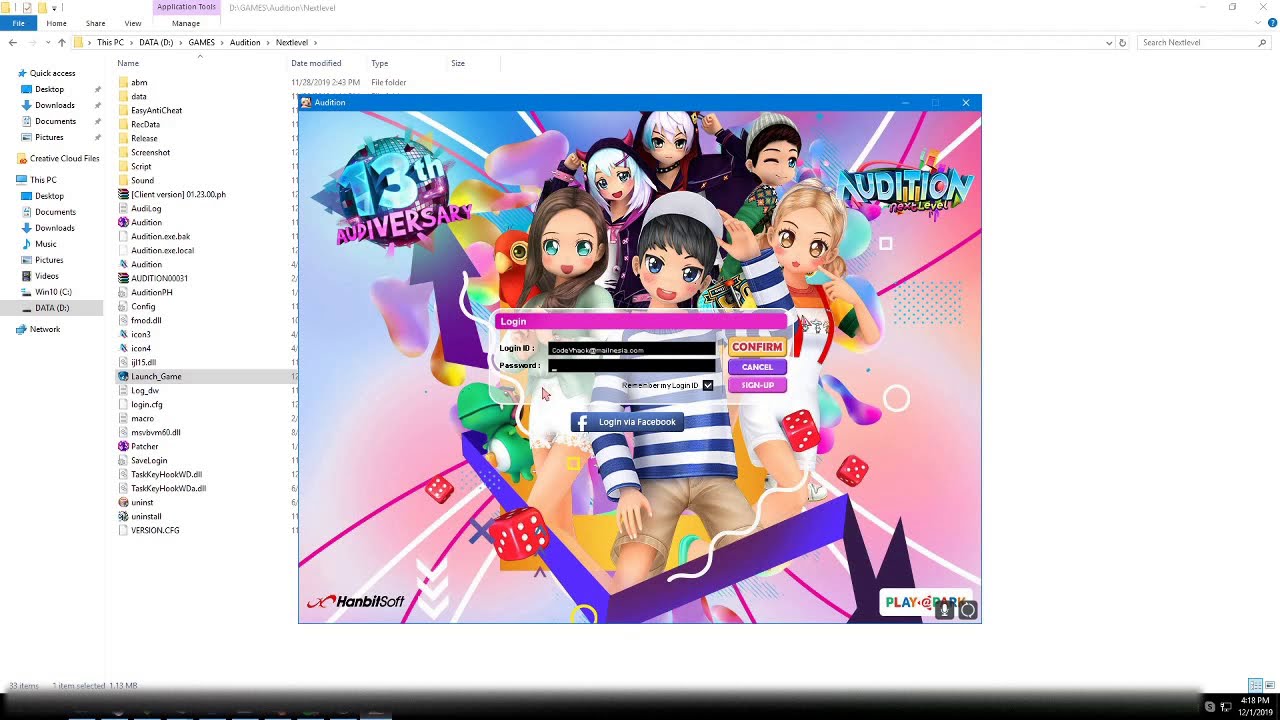Image resolution: width=1280 pixels, height=720 pixels.
Task: Open the Manage ribbon tab
Action: 186,23
